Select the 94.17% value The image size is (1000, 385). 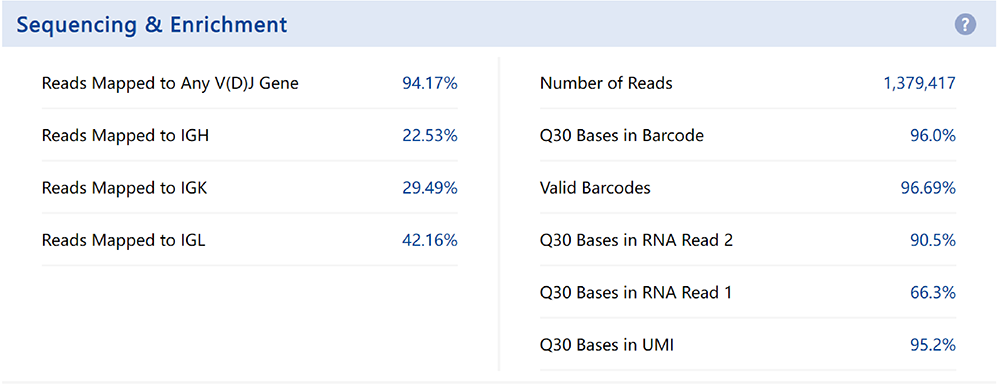pos(430,84)
